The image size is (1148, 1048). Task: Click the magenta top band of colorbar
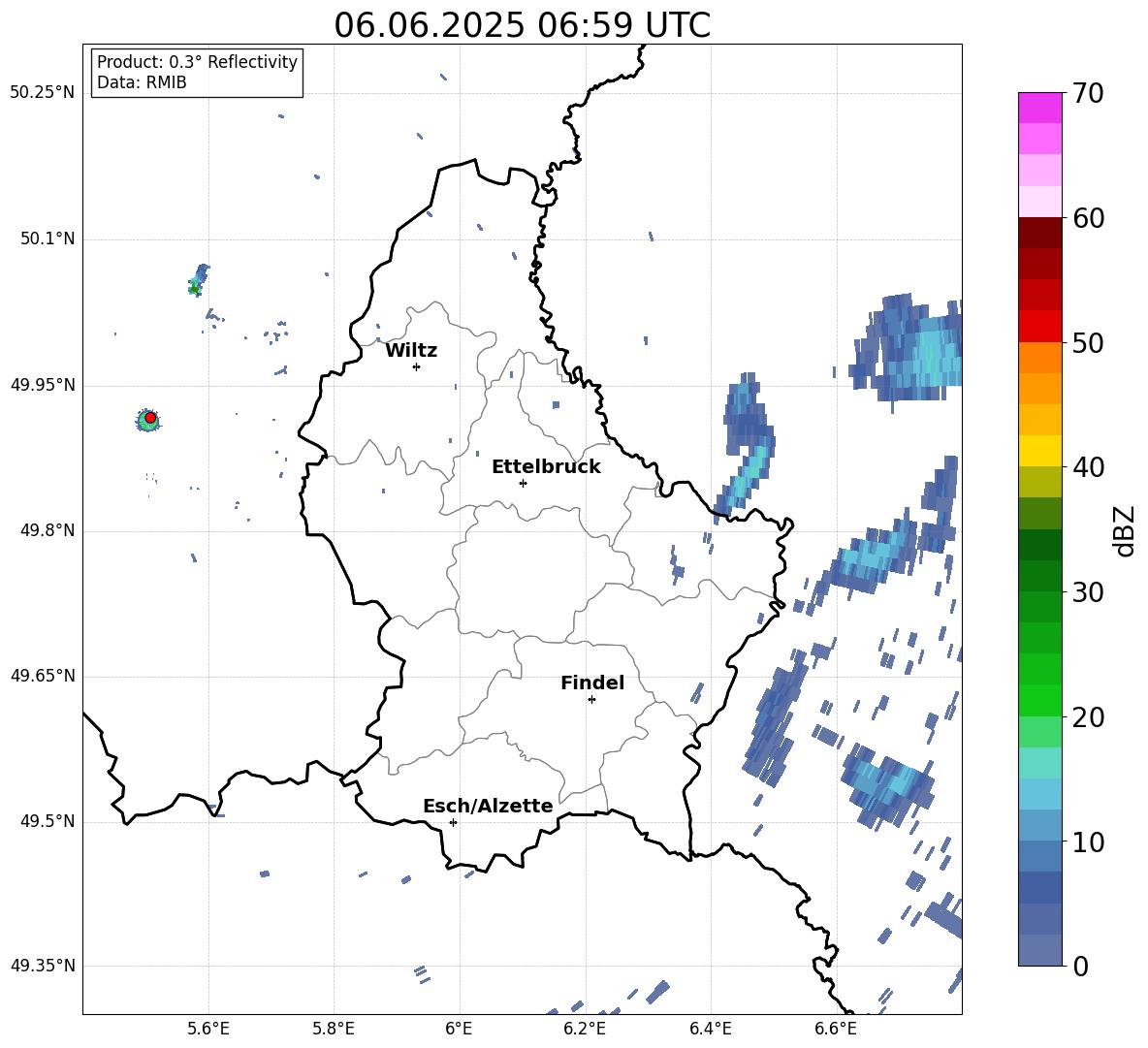pyautogui.click(x=1039, y=109)
